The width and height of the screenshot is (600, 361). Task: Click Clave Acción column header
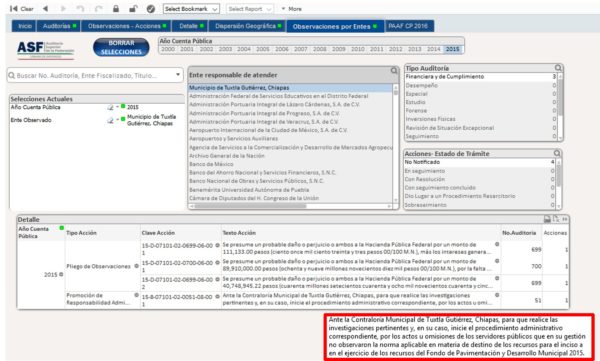coord(158,233)
